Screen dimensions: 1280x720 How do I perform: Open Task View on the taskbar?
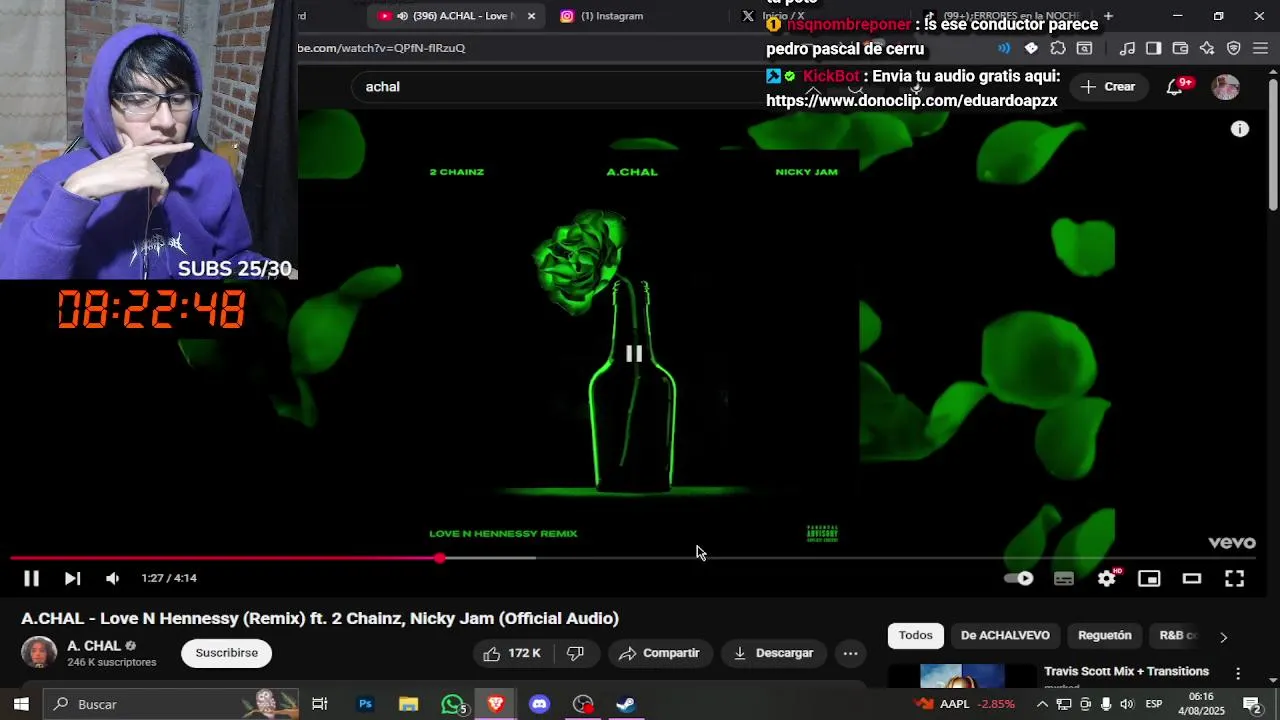320,704
